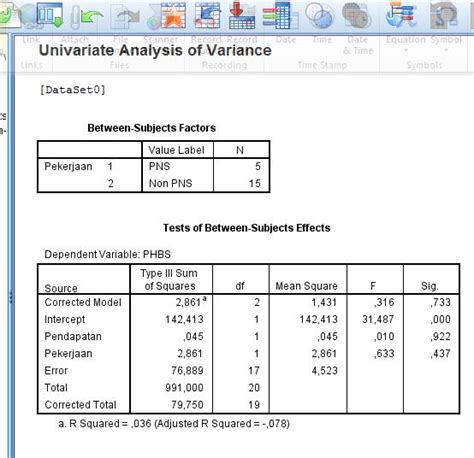Viewport: 474px width, 458px height.
Task: Click the green Undo arrow icon
Action: (92, 18)
